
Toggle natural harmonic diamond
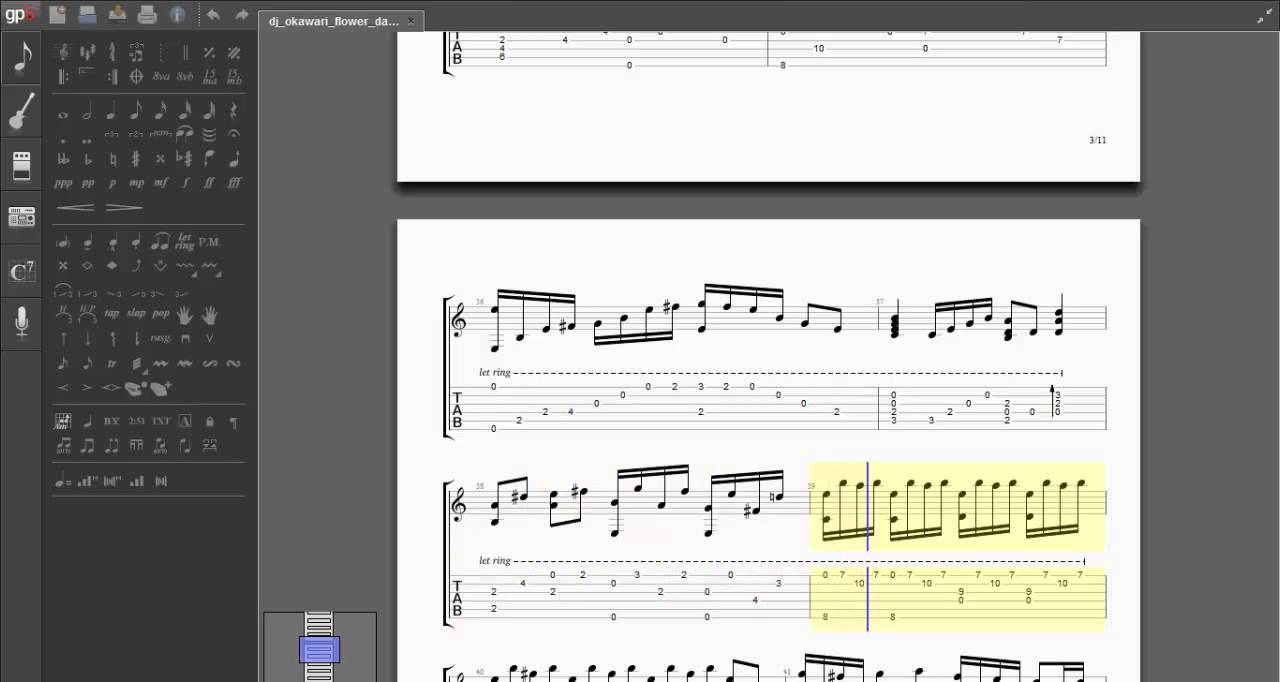(x=87, y=266)
